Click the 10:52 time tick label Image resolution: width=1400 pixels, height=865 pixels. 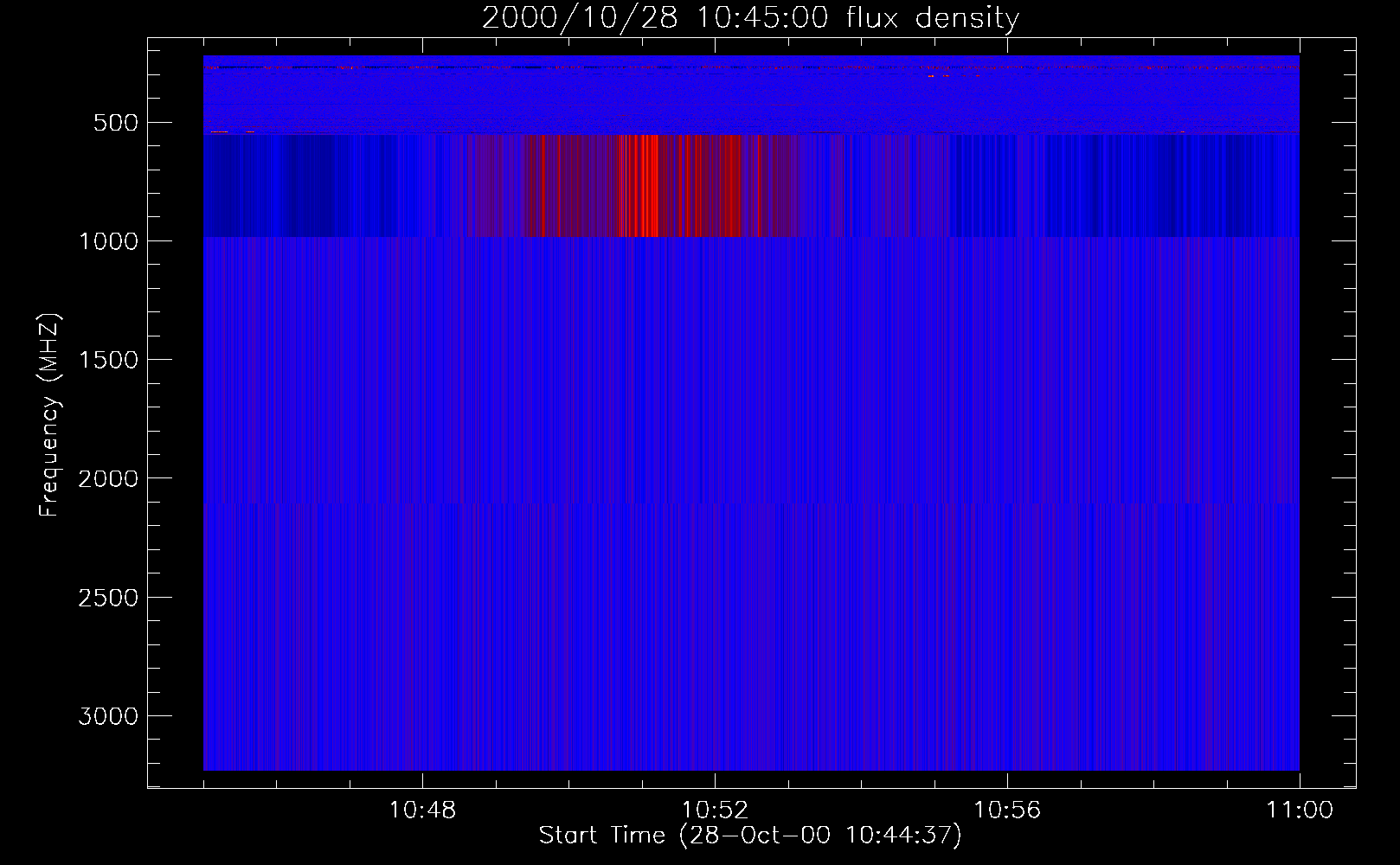(x=715, y=811)
